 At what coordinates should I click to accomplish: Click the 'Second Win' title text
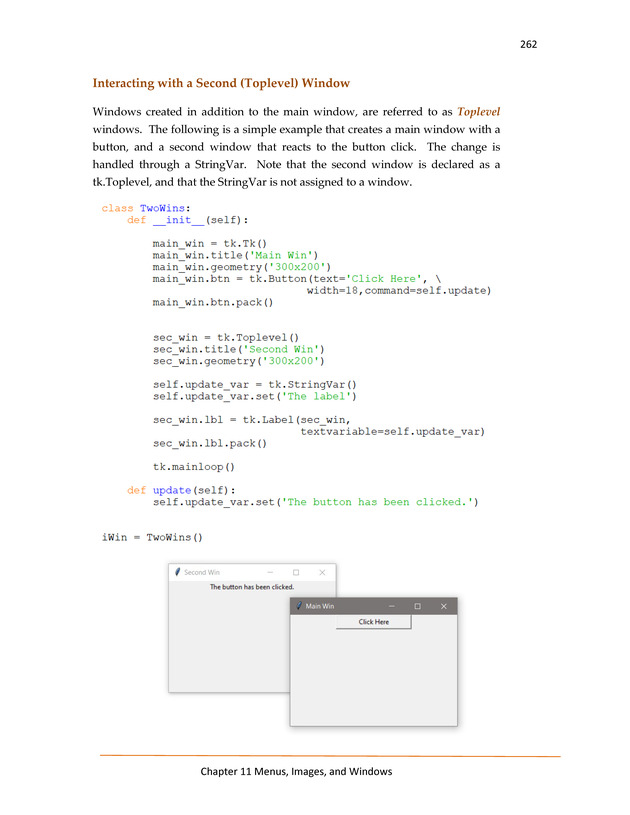coord(202,572)
